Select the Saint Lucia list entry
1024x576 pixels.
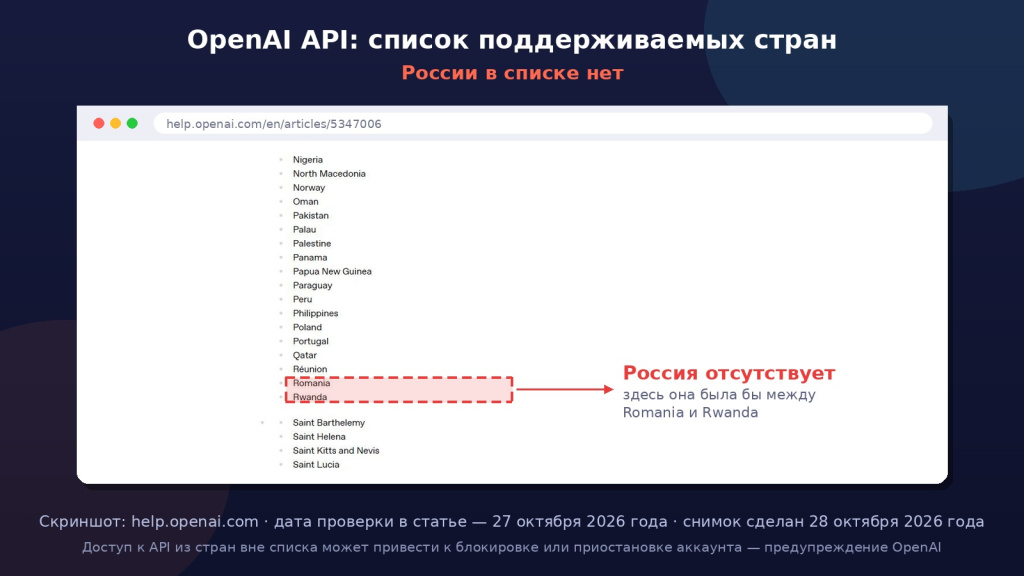(x=316, y=465)
